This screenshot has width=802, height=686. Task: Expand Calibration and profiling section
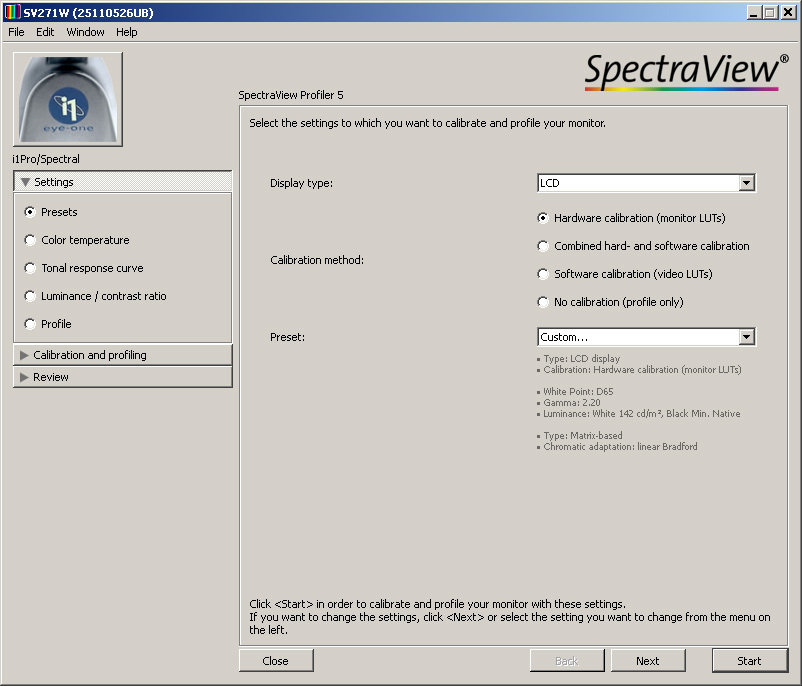(x=123, y=355)
